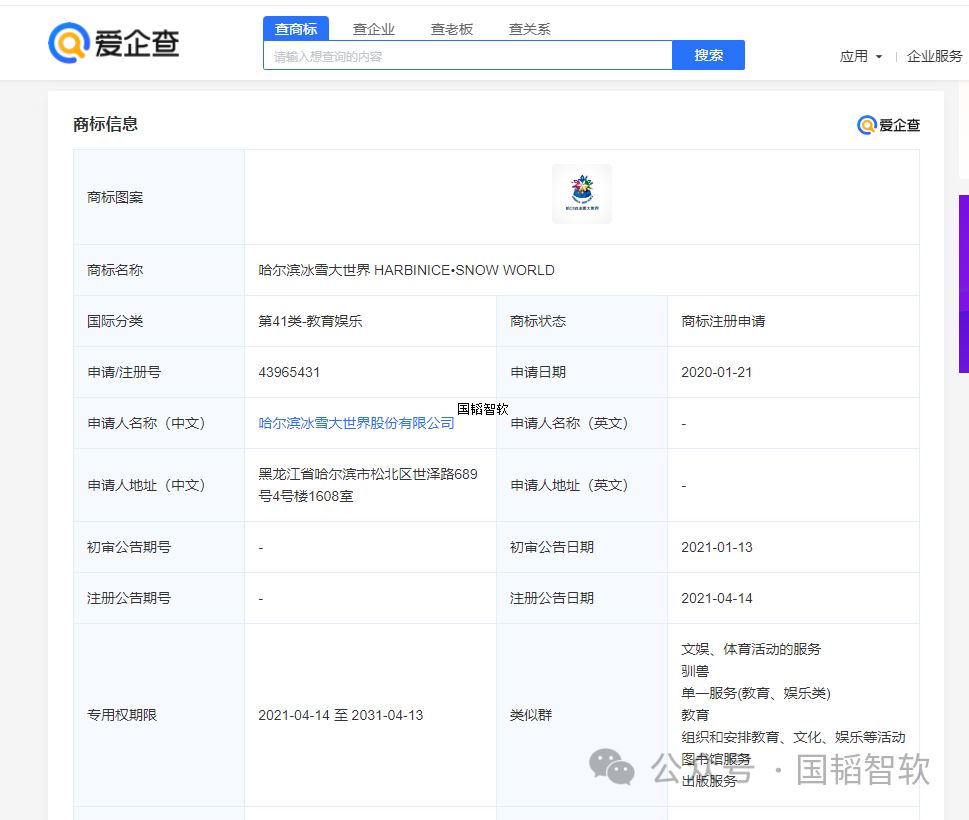This screenshot has height=820, width=969.
Task: Select the application date 2020-01-21
Action: [x=716, y=372]
